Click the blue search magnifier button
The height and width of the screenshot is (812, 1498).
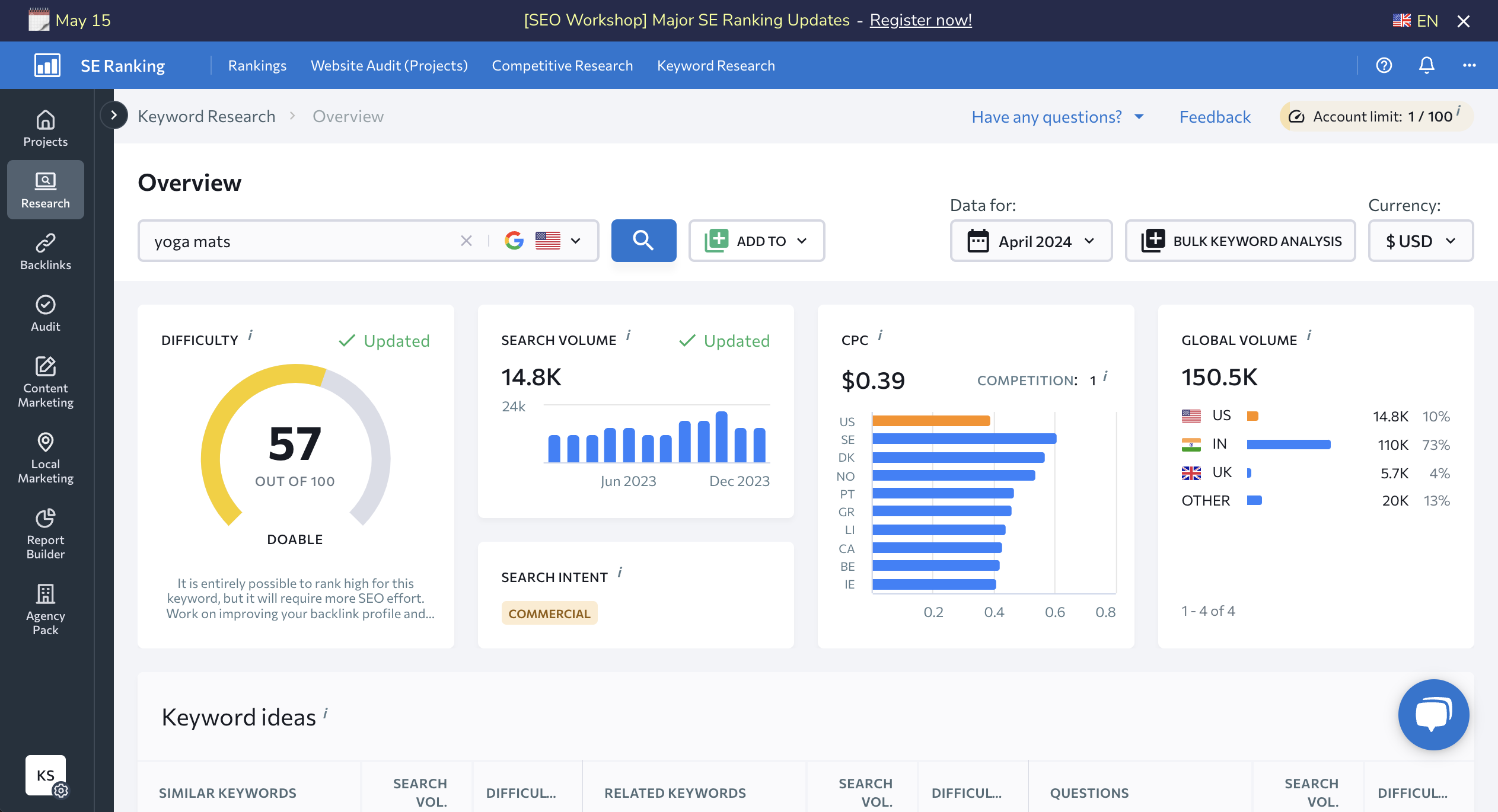(x=643, y=241)
